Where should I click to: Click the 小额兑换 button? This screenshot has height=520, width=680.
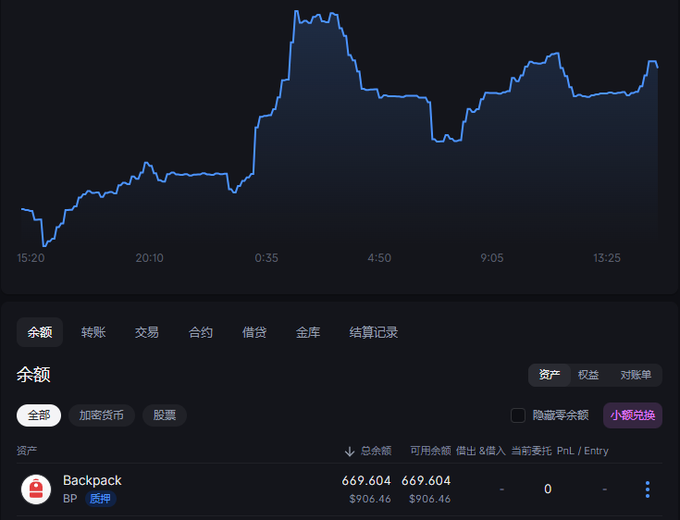633,415
